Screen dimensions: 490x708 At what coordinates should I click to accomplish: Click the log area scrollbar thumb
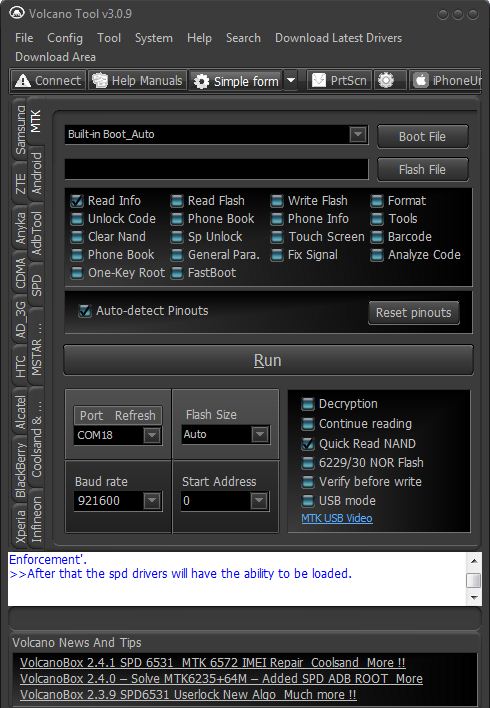pyautogui.click(x=473, y=580)
